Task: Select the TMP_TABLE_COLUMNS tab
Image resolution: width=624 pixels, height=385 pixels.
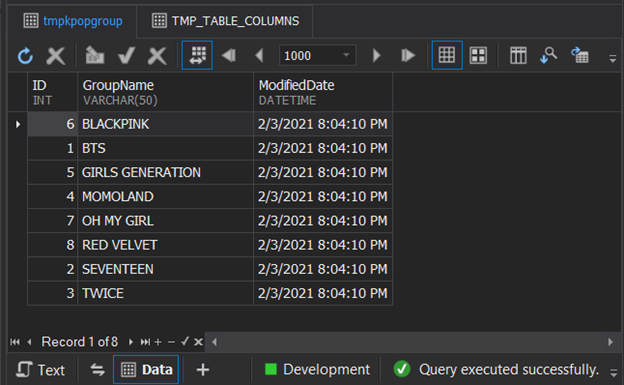Action: (225, 21)
